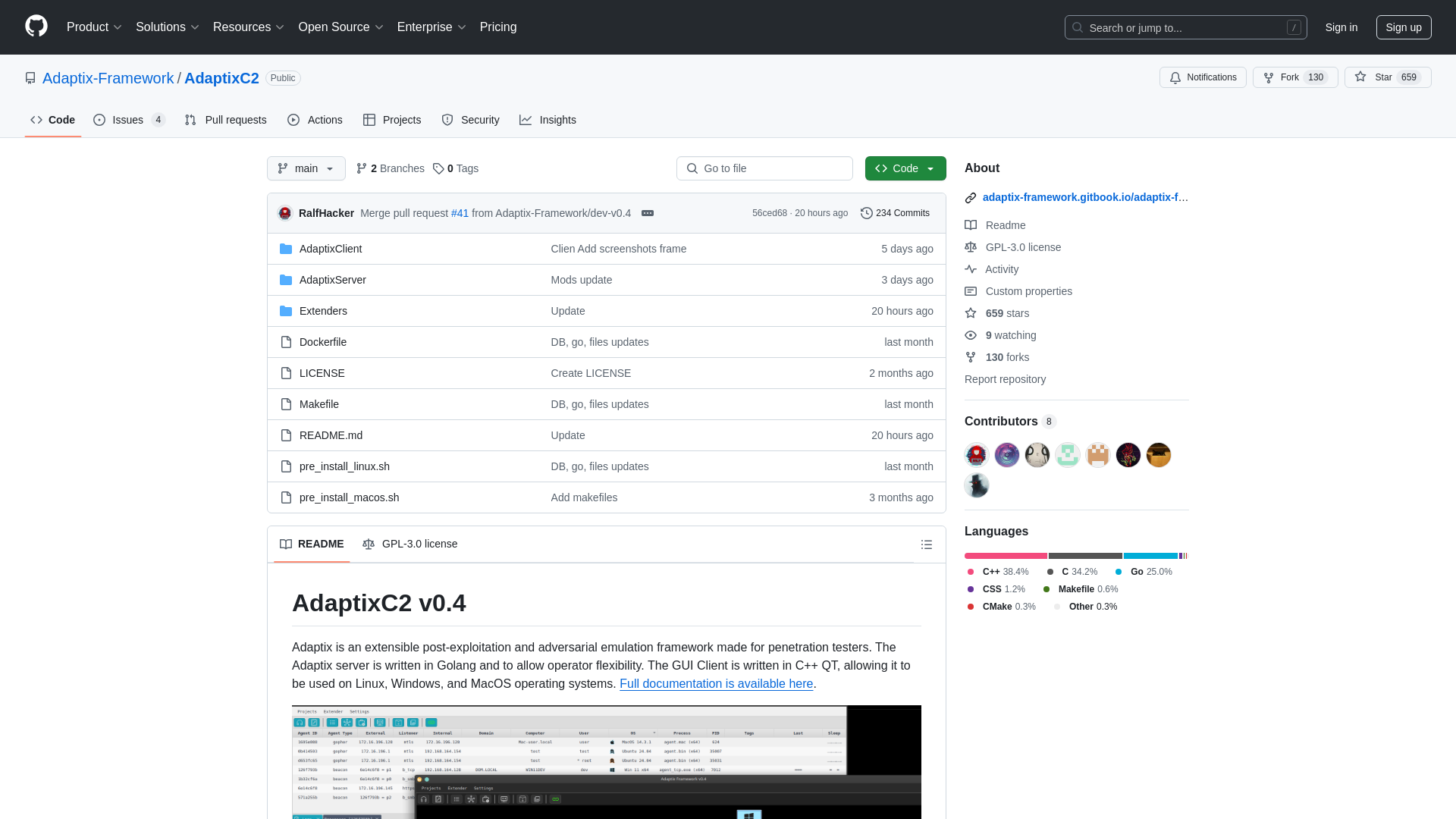Open pull request #41 link
1456x819 pixels.
(460, 213)
